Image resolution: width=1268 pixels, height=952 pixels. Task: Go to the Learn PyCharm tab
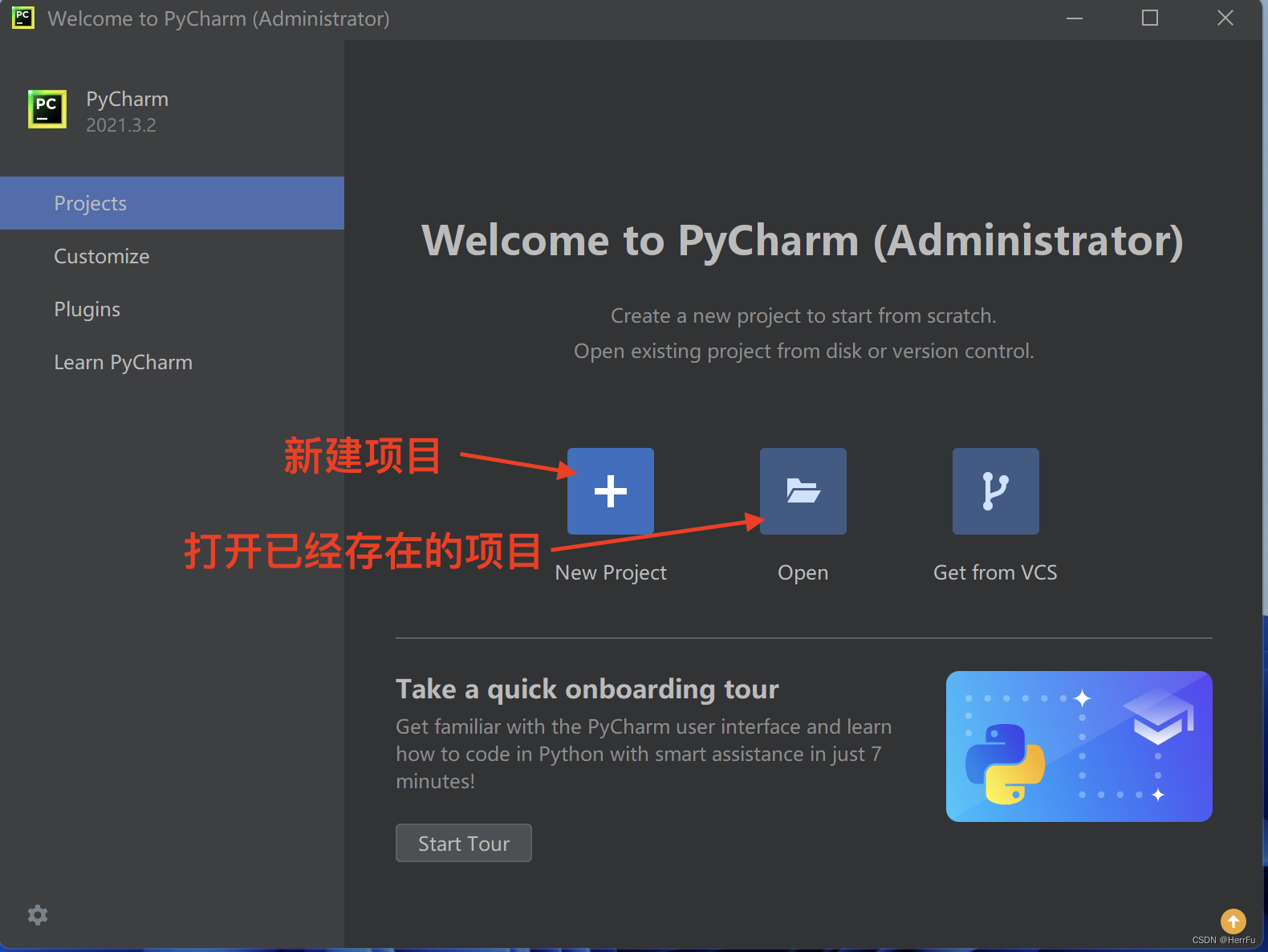[x=172, y=362]
